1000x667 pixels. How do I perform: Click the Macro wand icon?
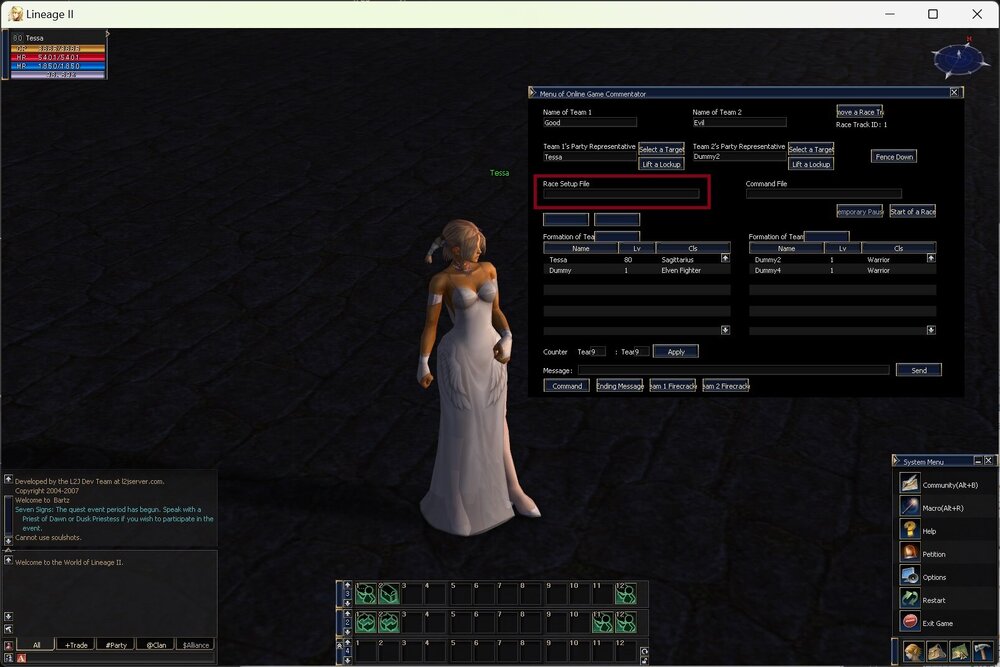(909, 508)
